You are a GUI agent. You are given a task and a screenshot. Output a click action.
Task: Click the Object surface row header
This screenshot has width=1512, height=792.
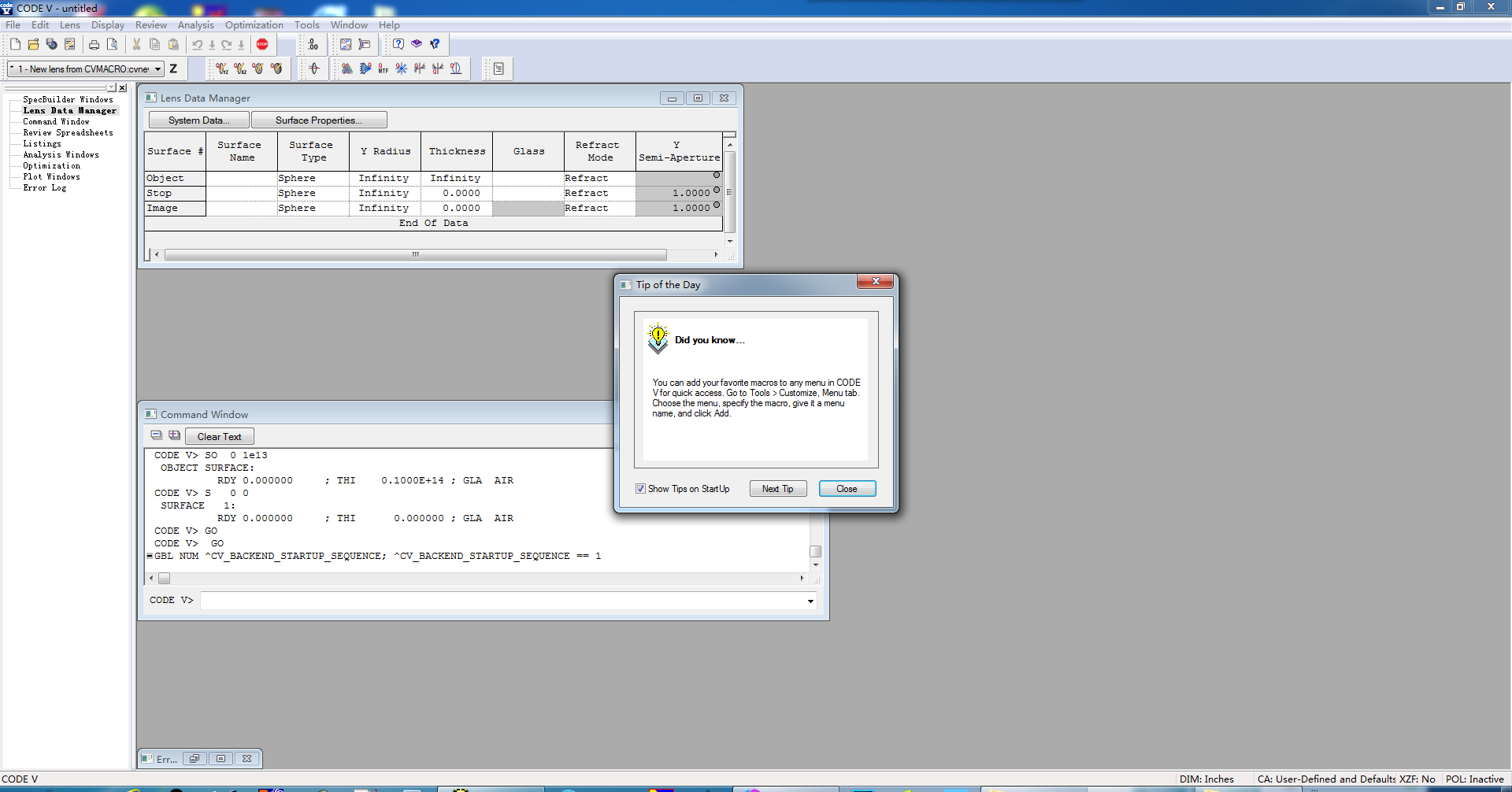click(x=175, y=179)
